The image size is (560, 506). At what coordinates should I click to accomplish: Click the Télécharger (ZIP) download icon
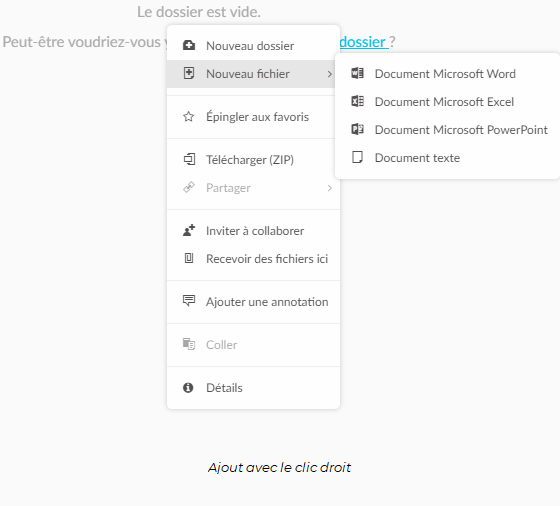[x=189, y=159]
